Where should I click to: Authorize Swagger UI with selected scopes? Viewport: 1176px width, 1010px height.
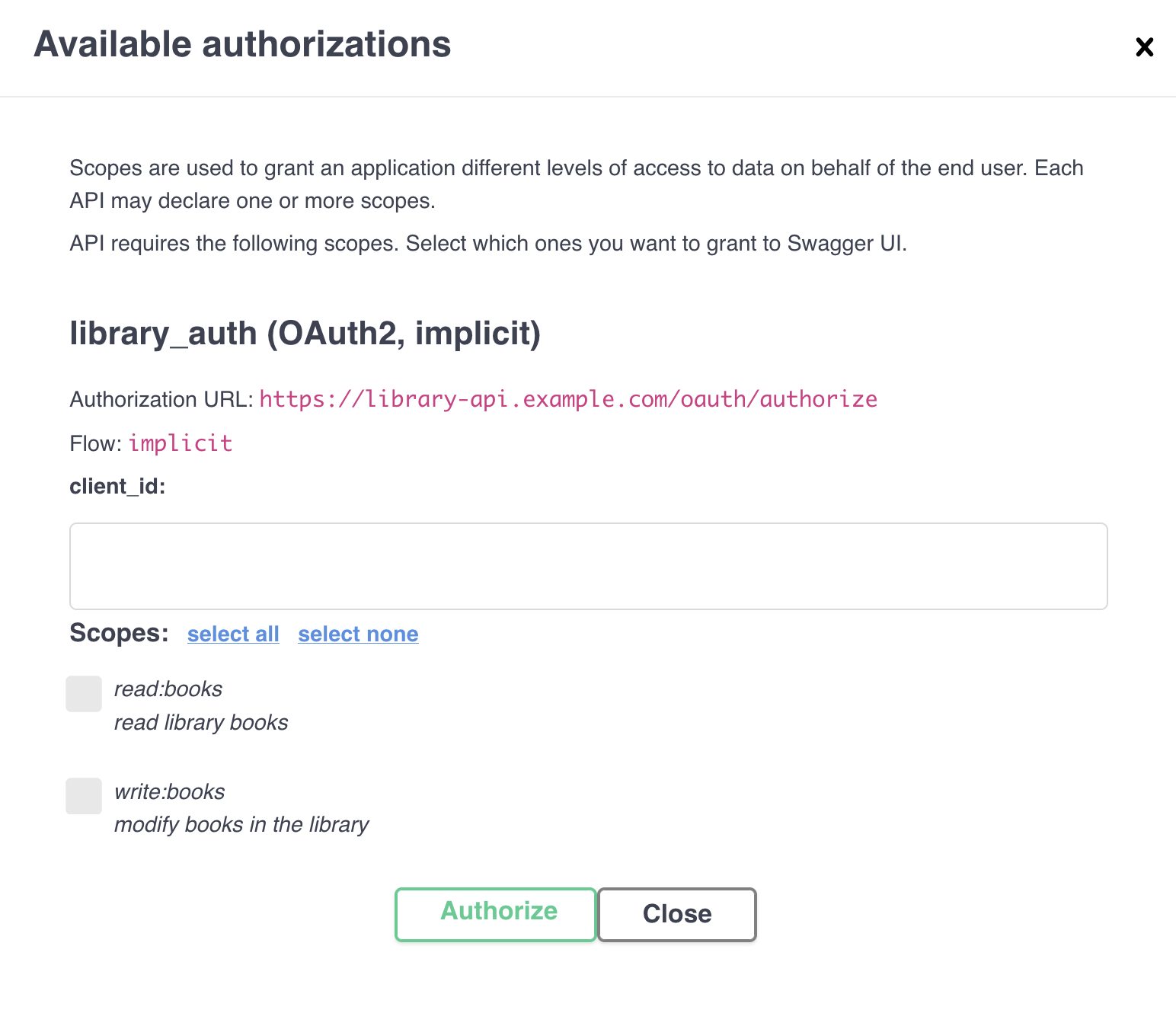click(x=495, y=914)
